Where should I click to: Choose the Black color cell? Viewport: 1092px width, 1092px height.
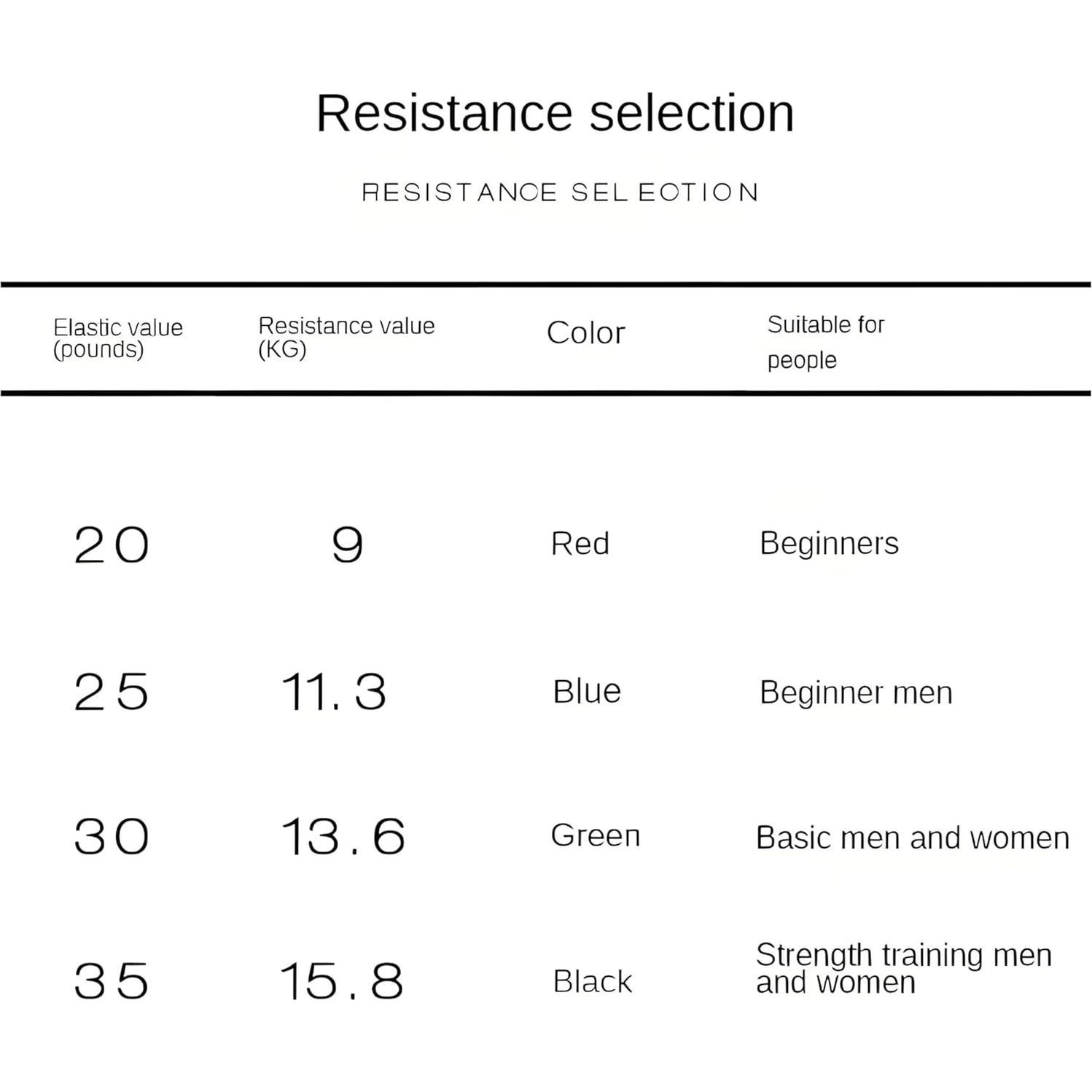592,981
